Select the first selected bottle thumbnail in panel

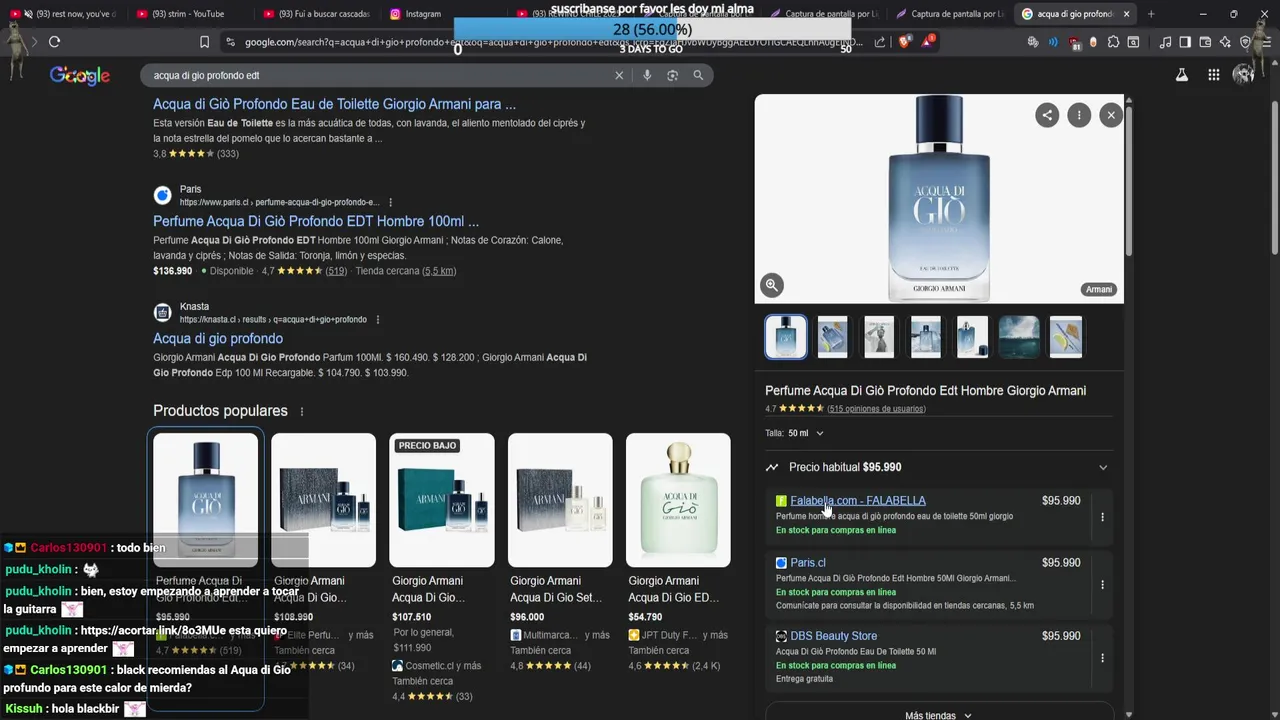tap(786, 337)
